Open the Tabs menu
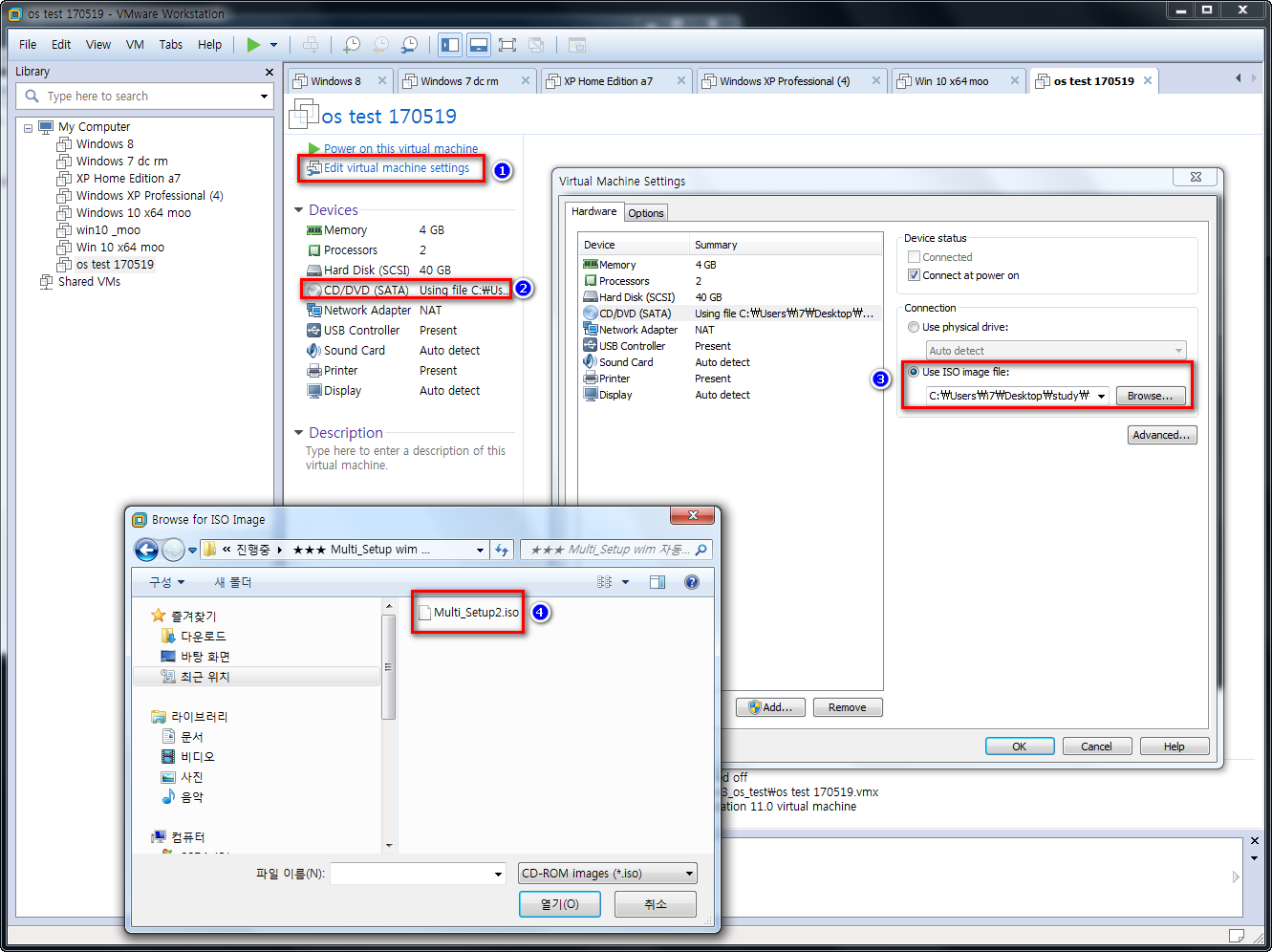Viewport: 1272px width, 952px height. tap(171, 45)
